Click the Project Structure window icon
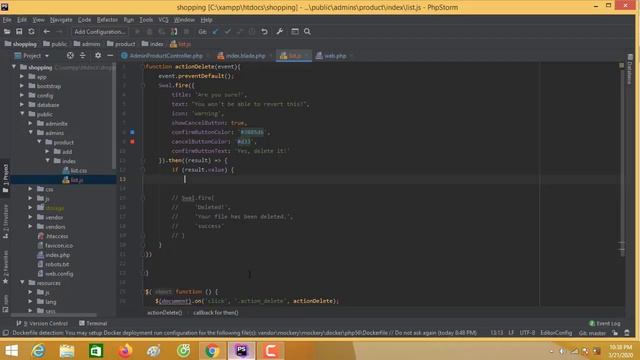This screenshot has height=360, width=640. coord(295,31)
